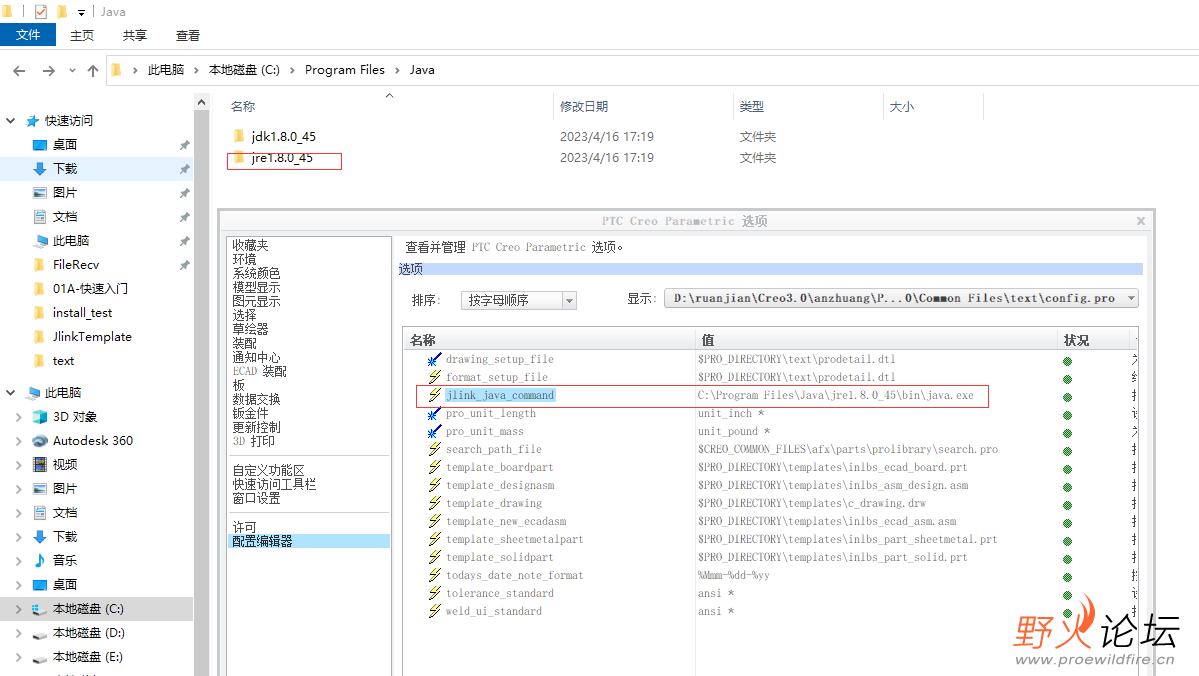The height and width of the screenshot is (676, 1199).
Task: Close the Creo Parametric 选项 dialog
Action: point(1140,221)
